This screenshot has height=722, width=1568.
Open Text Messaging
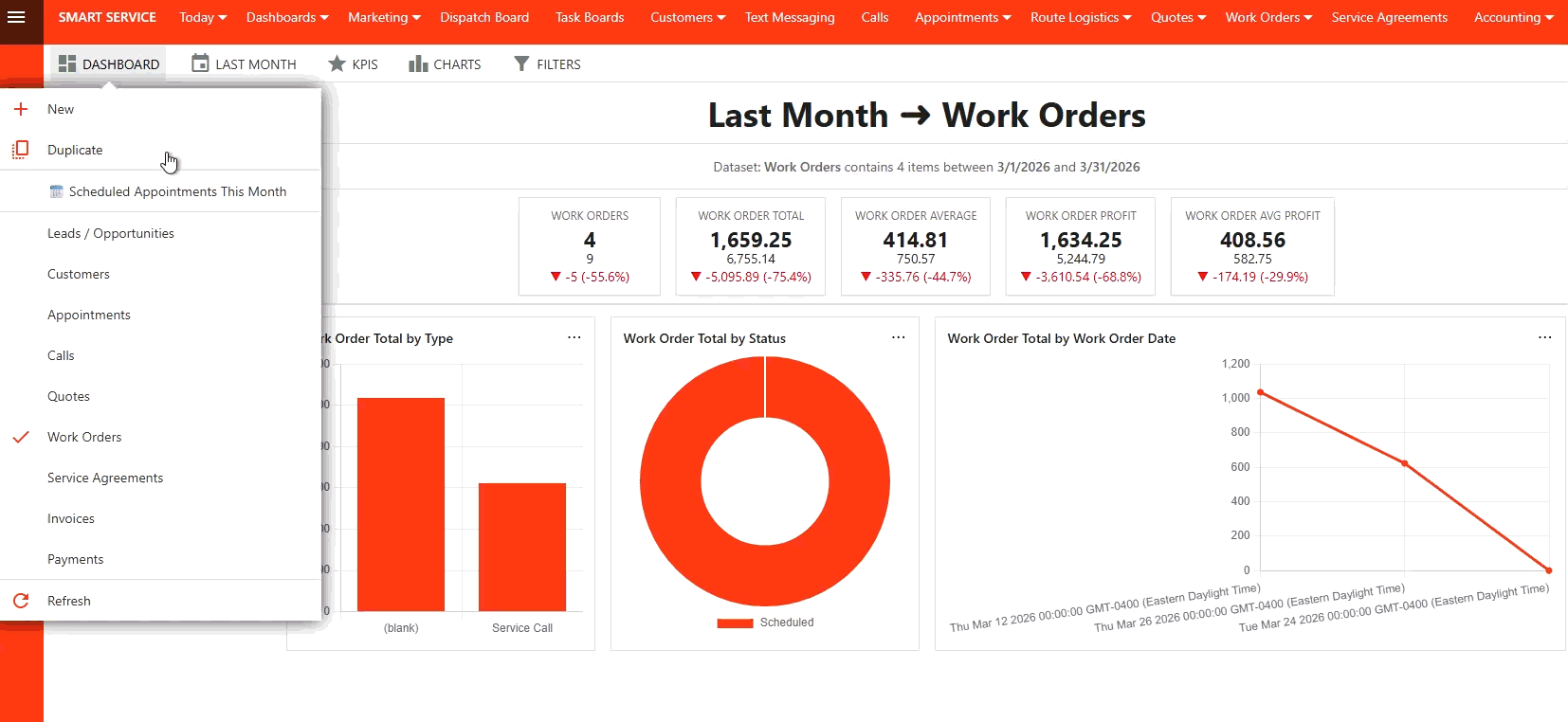(790, 17)
